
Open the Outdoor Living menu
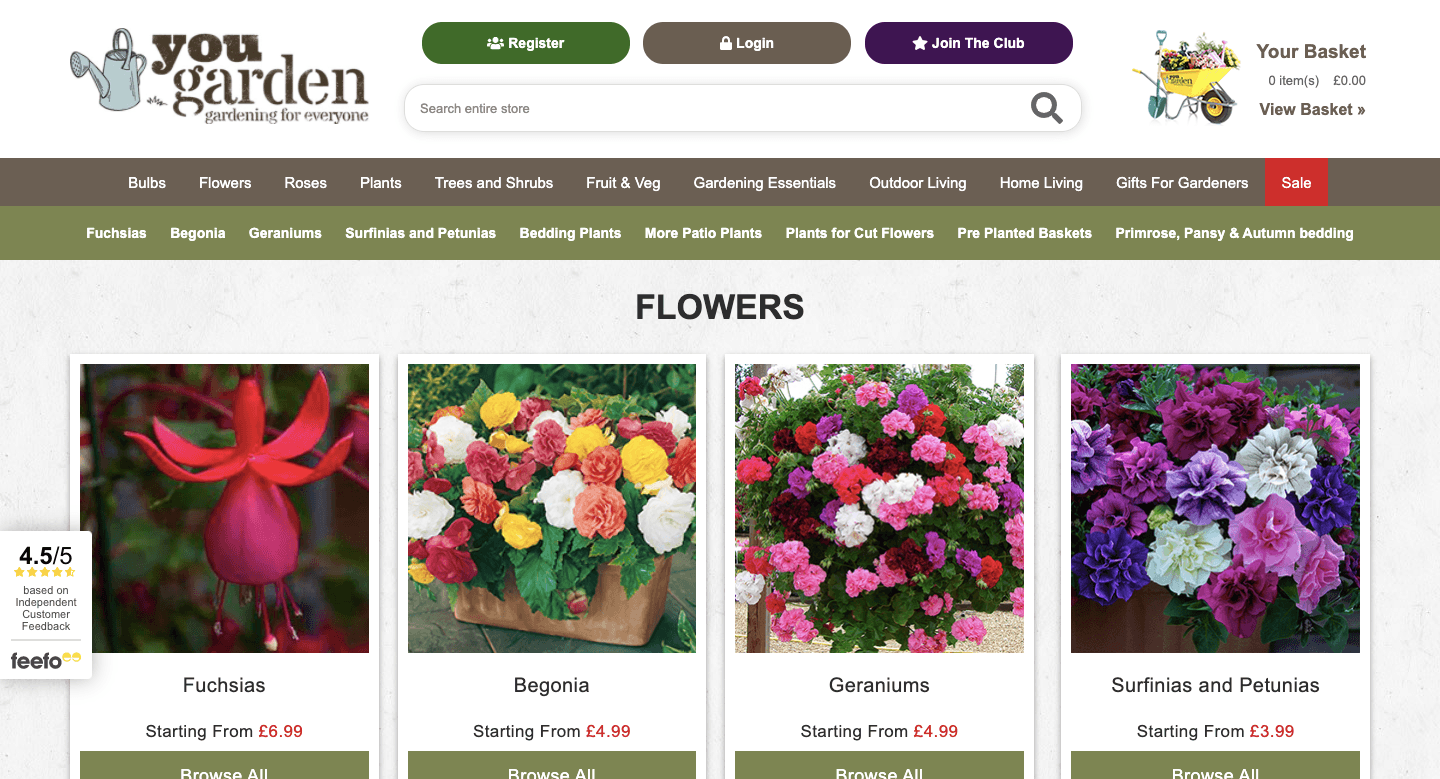click(918, 183)
